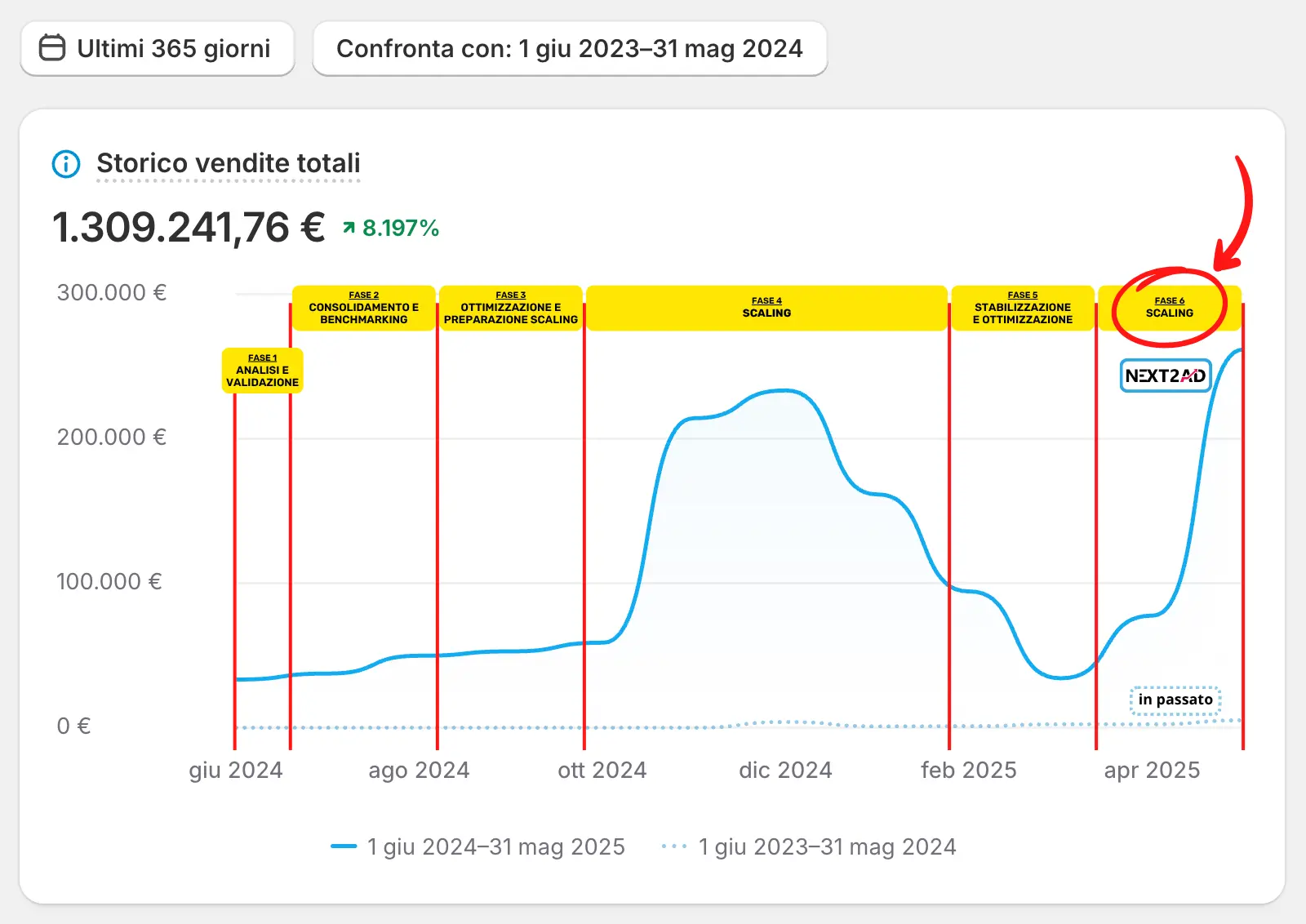Click the 1.309.241,76 € total sales figure
1306x924 pixels.
coord(189,227)
